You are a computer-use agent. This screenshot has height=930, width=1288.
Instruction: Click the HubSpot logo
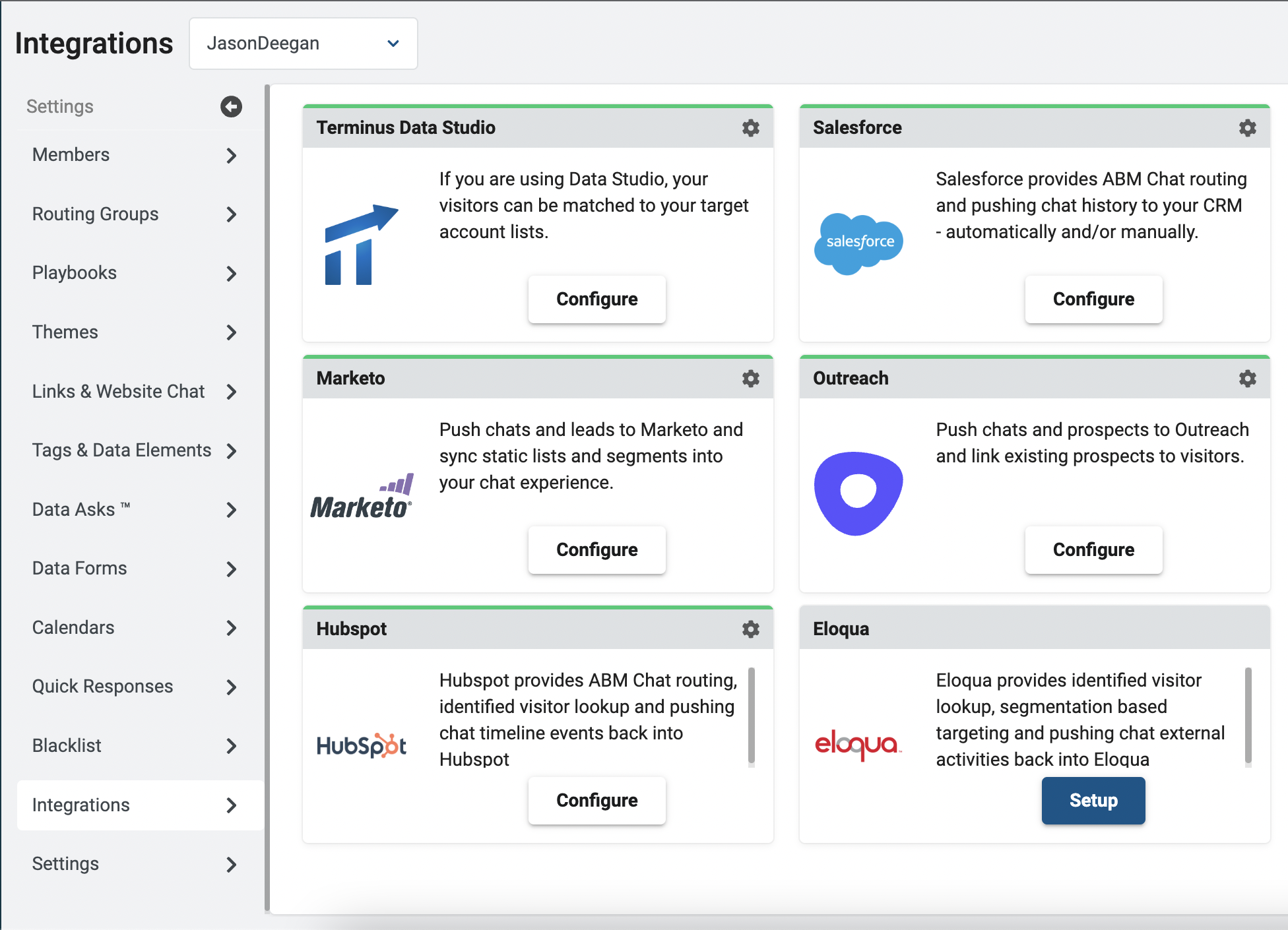point(361,745)
